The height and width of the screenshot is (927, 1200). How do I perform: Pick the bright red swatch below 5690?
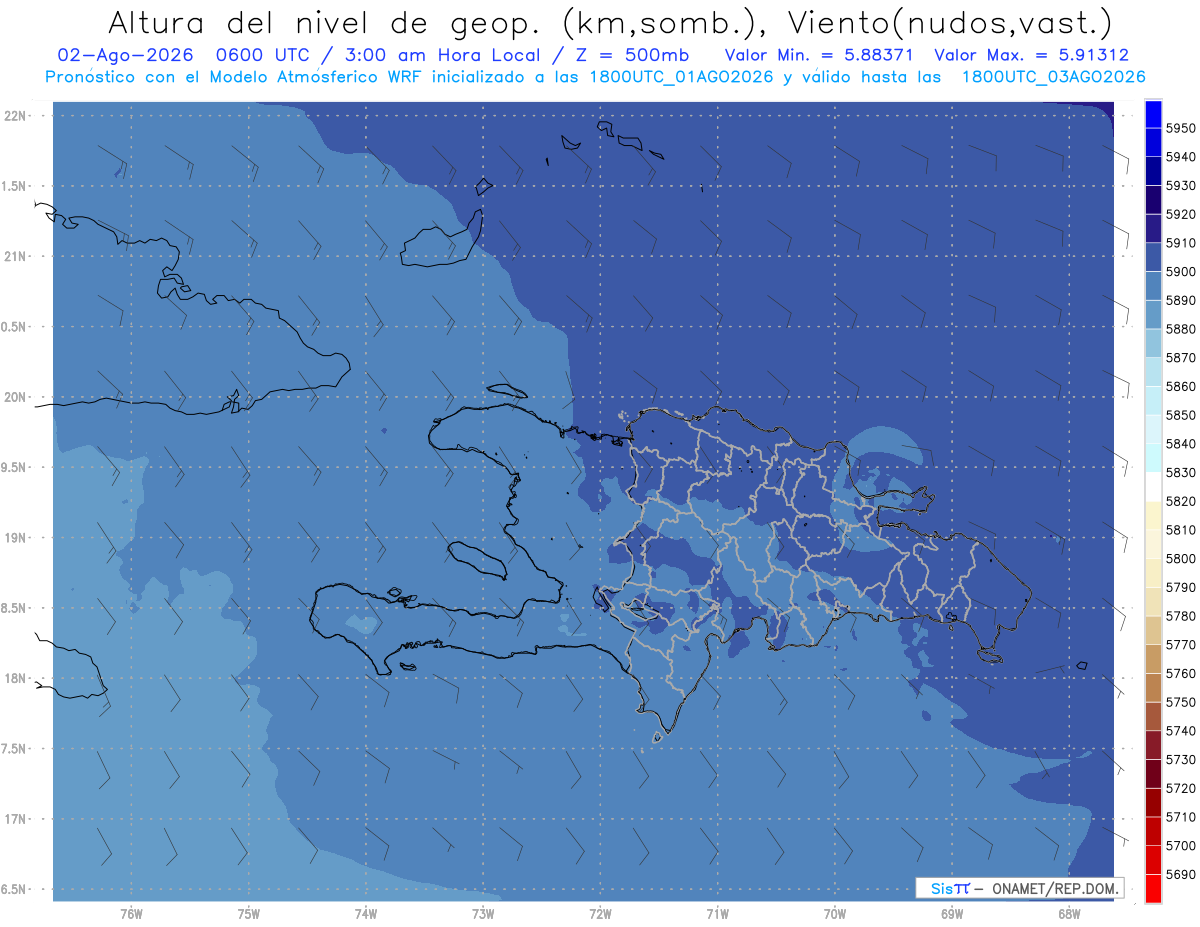(x=1153, y=888)
